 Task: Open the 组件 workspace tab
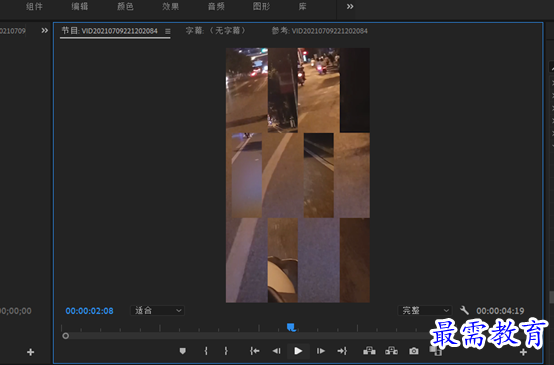[34, 6]
